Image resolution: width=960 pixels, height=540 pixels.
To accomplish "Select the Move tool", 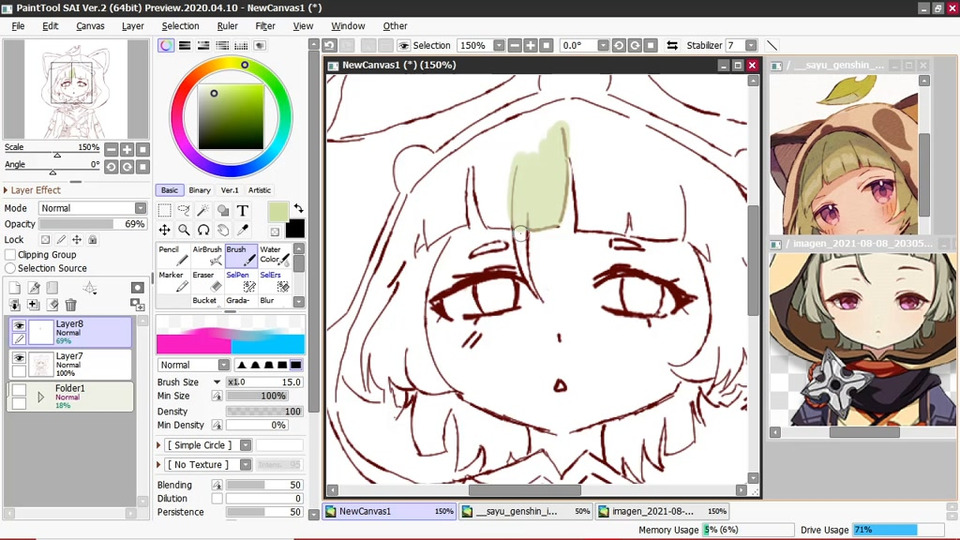I will [x=165, y=230].
